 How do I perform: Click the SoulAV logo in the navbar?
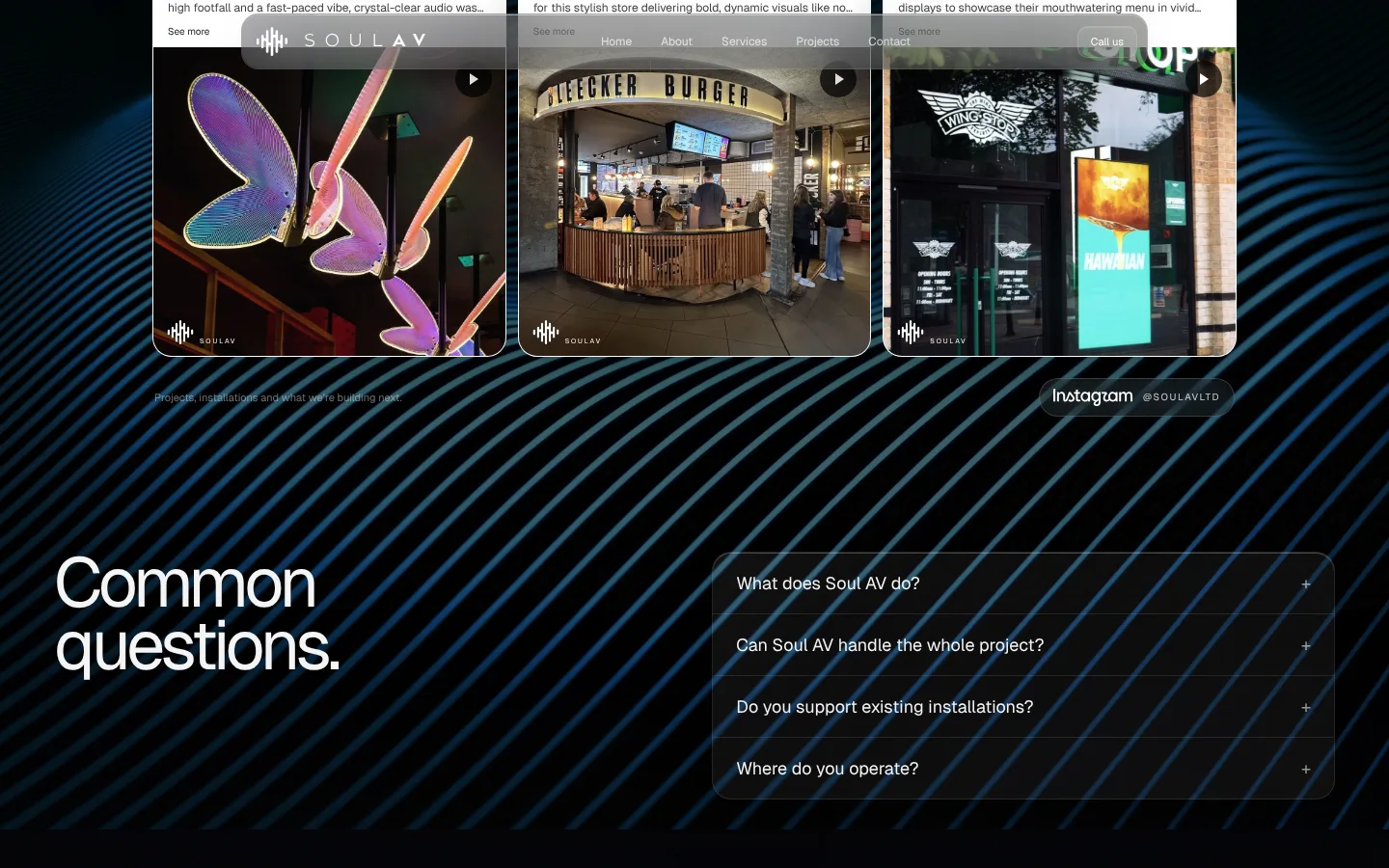tap(340, 41)
